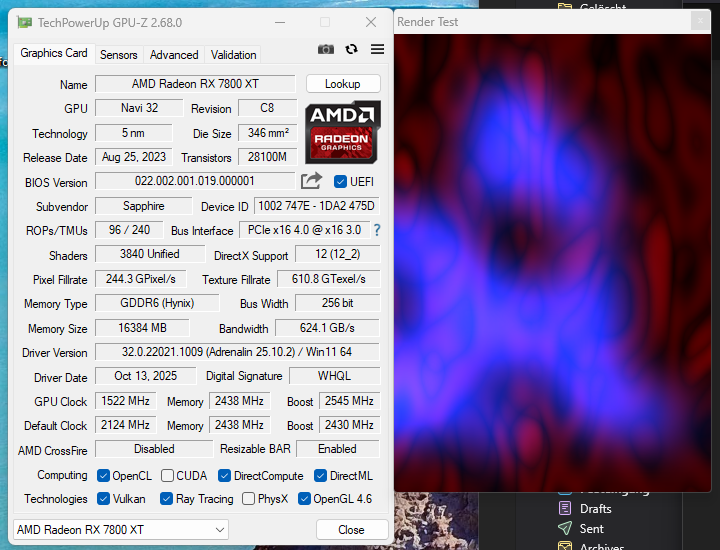Take a screenshot with the camera icon
The width and height of the screenshot is (720, 550).
point(326,49)
